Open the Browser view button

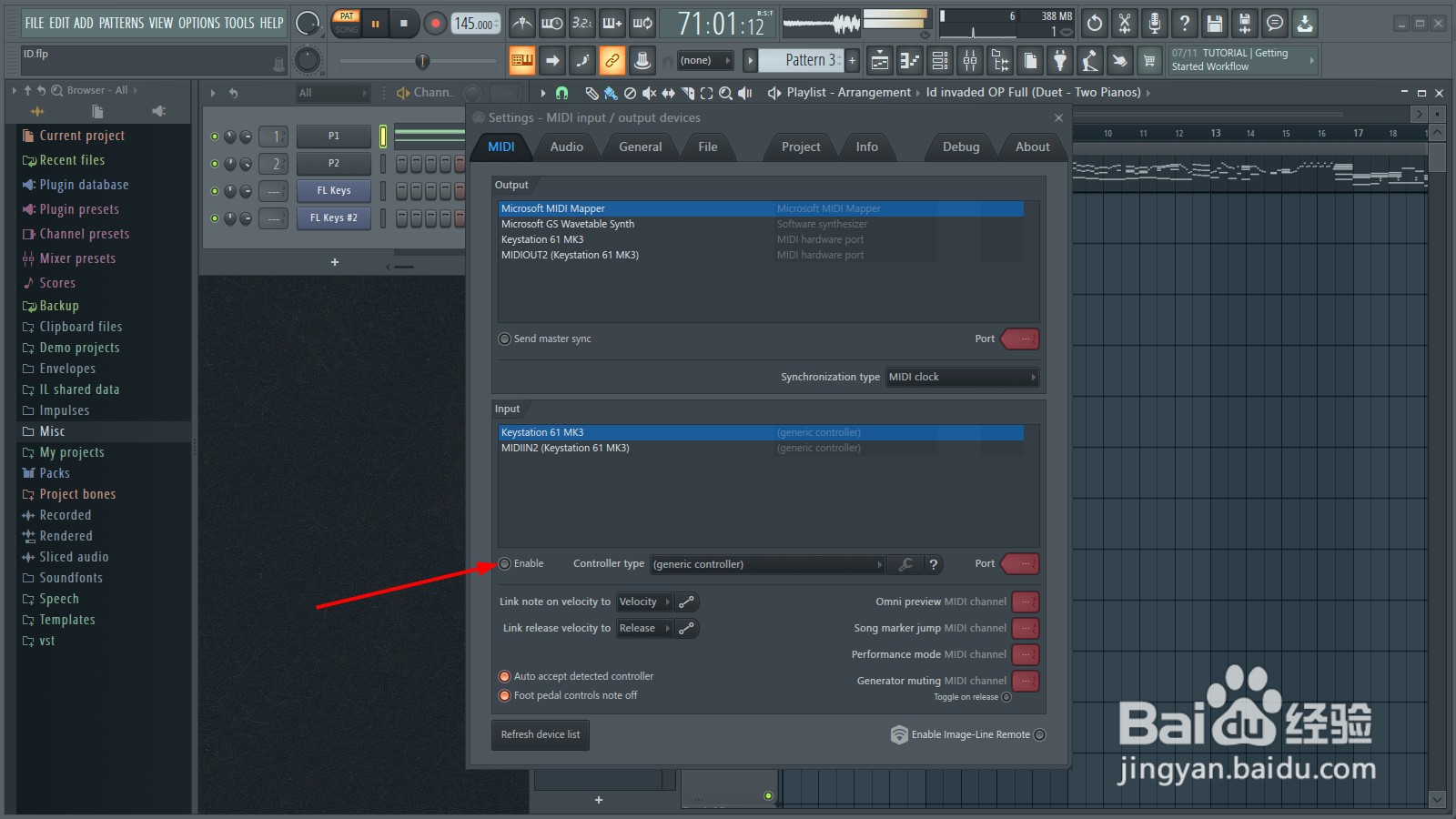(1000, 61)
